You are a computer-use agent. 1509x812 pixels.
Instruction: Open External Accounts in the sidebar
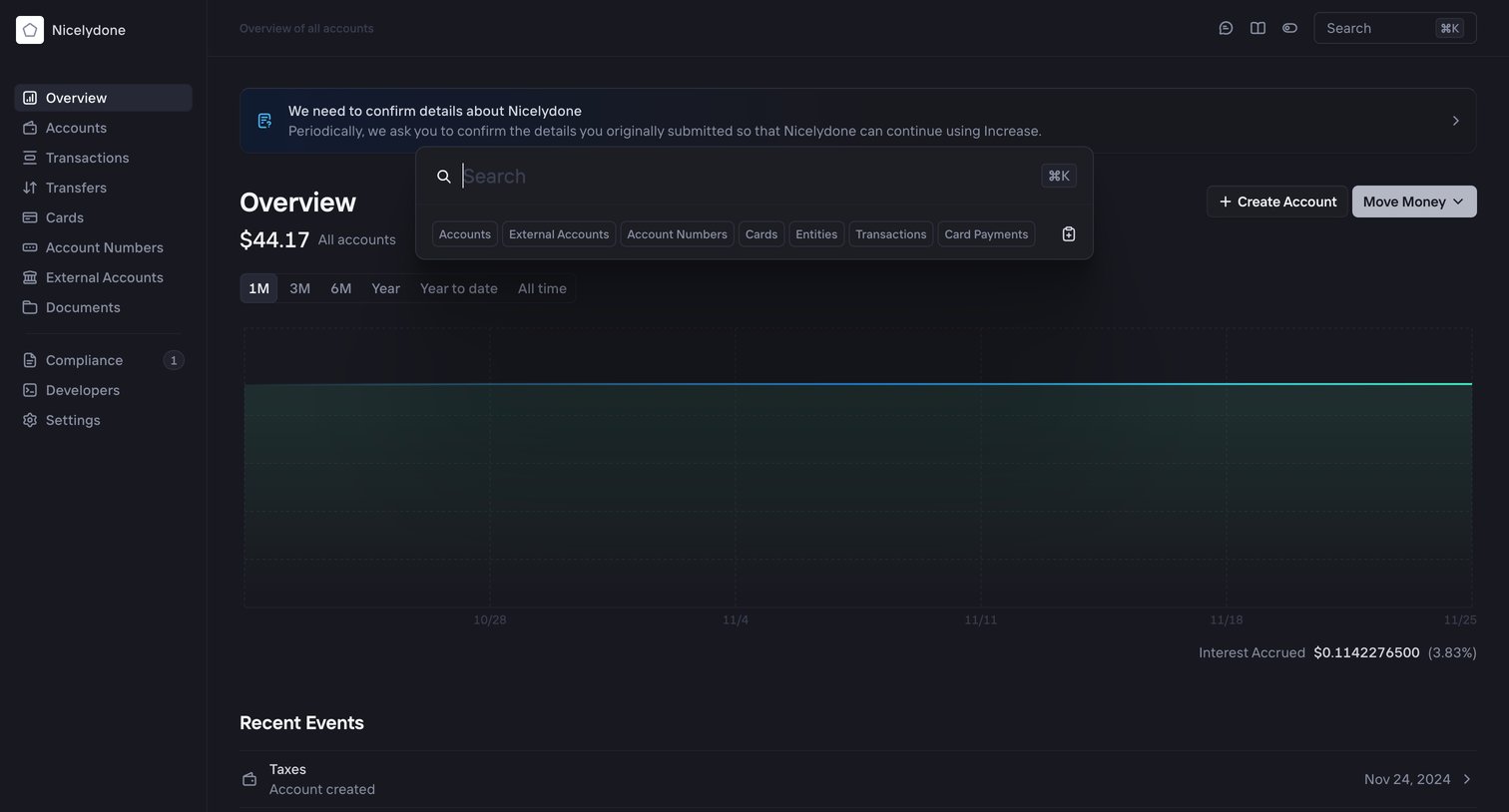click(104, 277)
